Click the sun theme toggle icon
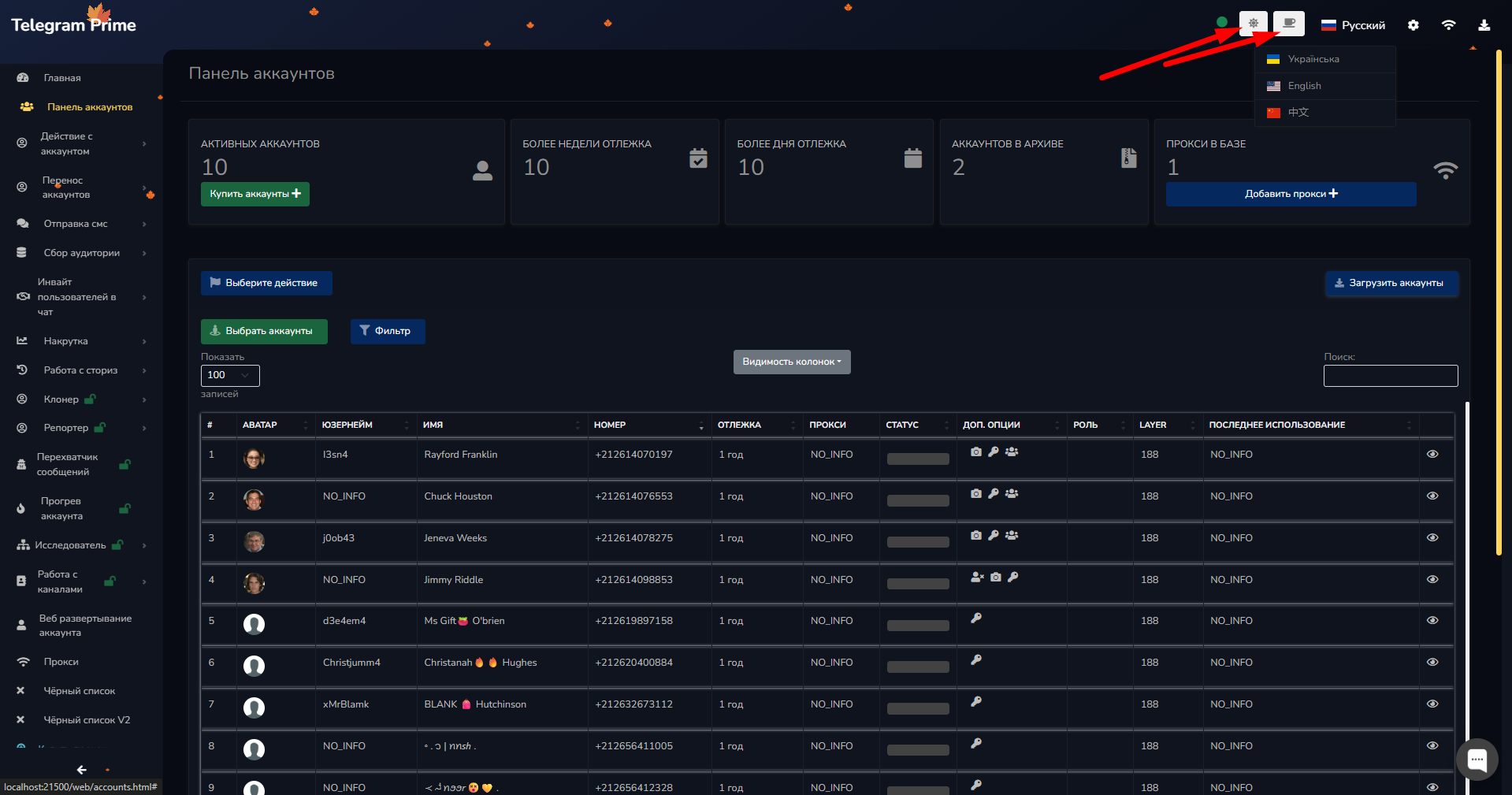 1253,24
